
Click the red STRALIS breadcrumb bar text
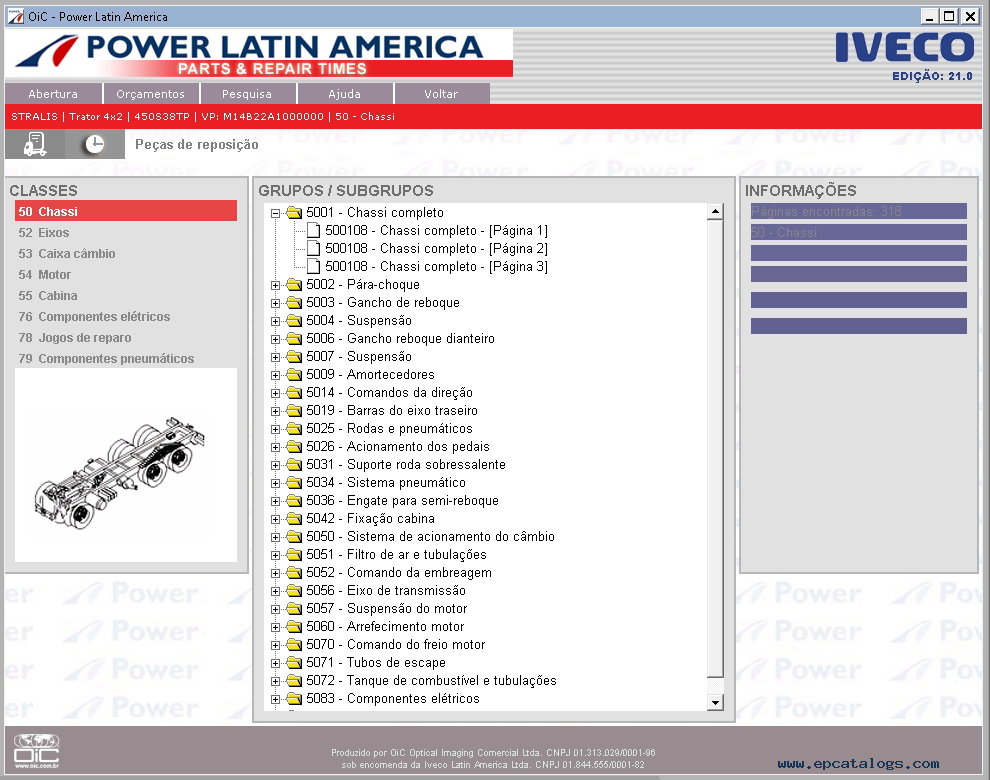click(203, 116)
